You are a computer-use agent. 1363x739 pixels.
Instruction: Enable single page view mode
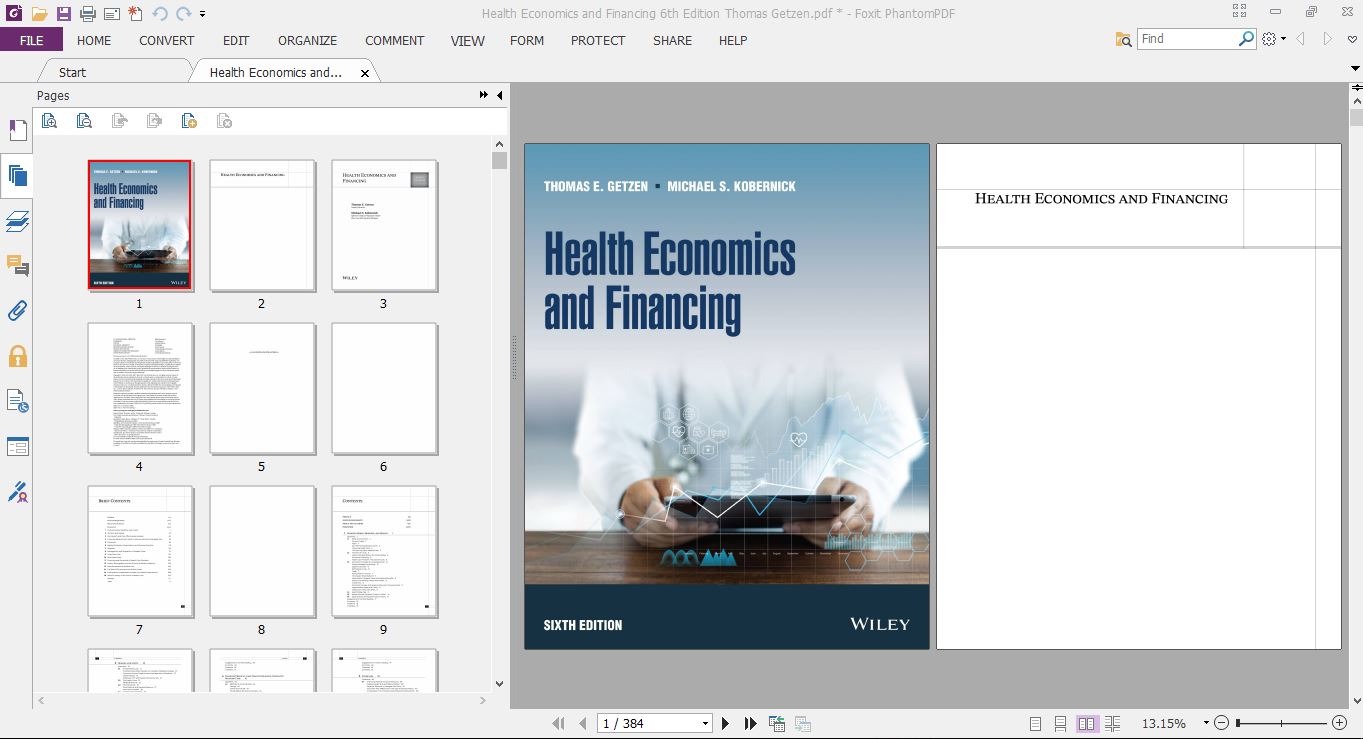click(x=1035, y=723)
